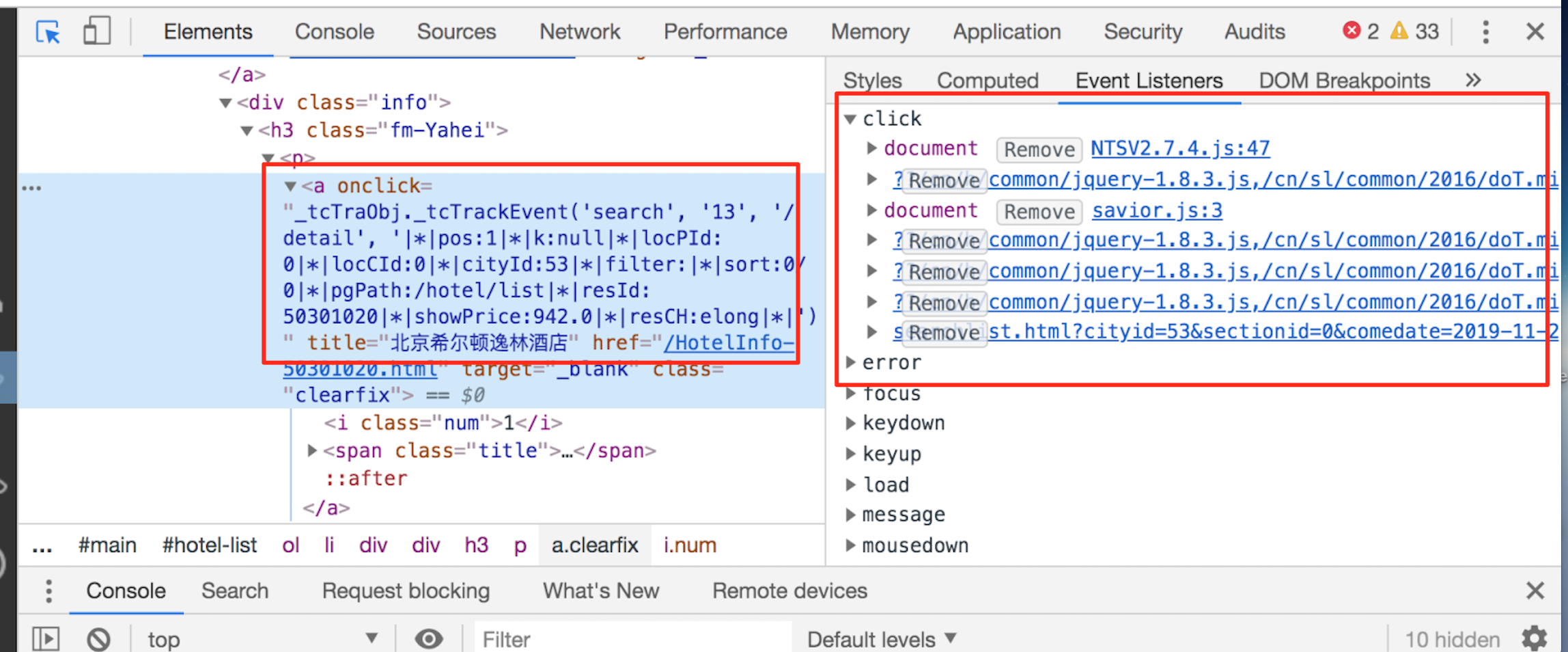
Task: Open the savior.js:3 source link
Action: [x=1156, y=210]
